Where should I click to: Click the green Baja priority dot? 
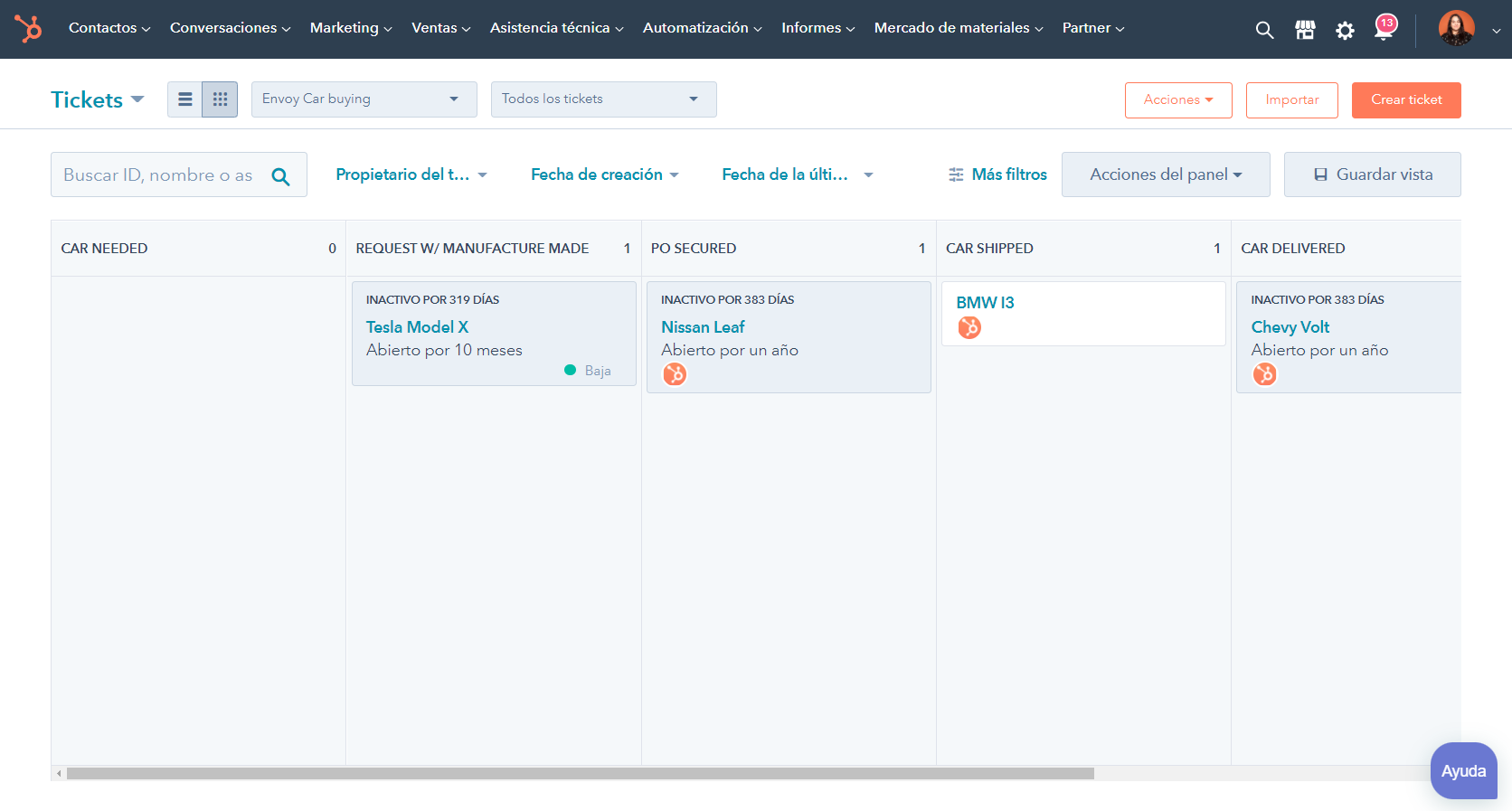[x=570, y=370]
